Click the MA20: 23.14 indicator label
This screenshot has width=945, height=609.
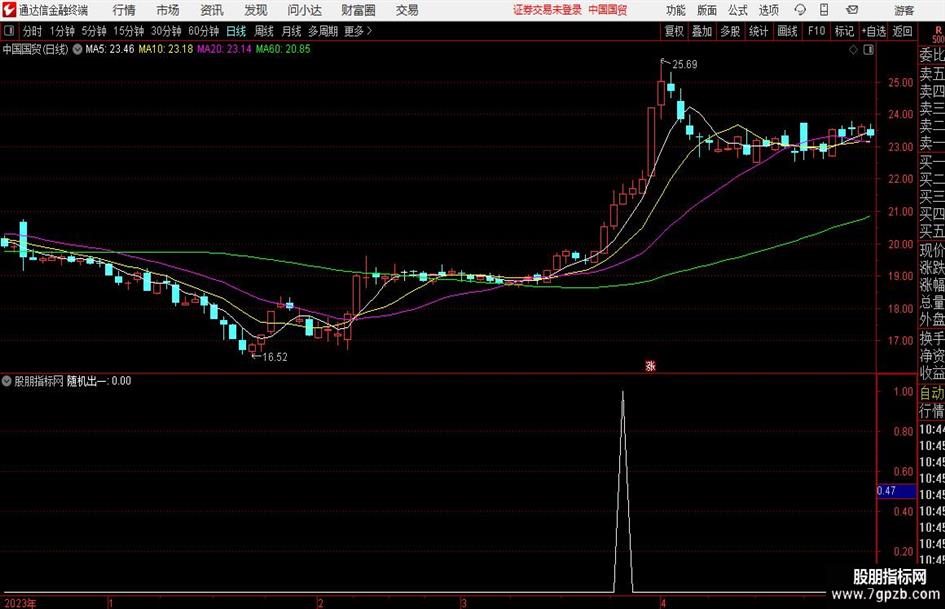point(224,49)
